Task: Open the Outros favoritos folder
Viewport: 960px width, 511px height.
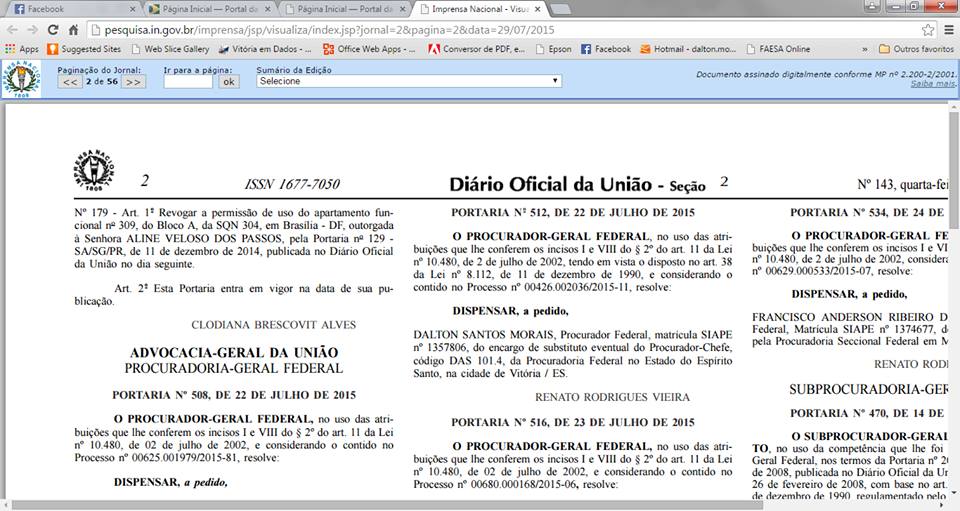Action: point(916,48)
